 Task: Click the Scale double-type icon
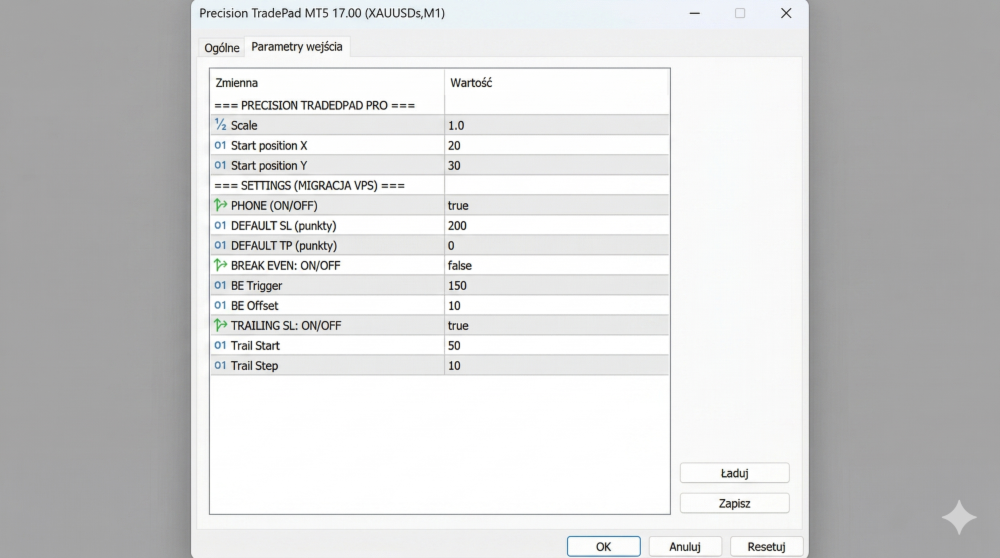point(220,125)
